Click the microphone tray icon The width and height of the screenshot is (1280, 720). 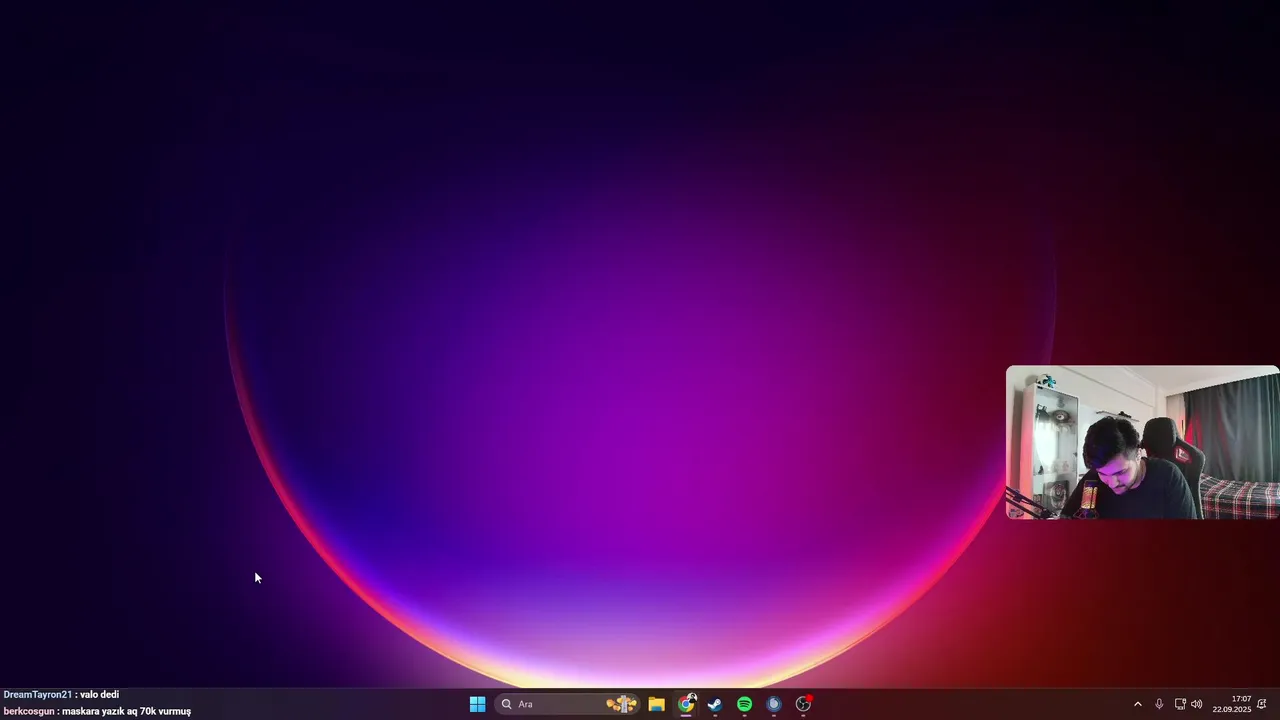click(1159, 704)
